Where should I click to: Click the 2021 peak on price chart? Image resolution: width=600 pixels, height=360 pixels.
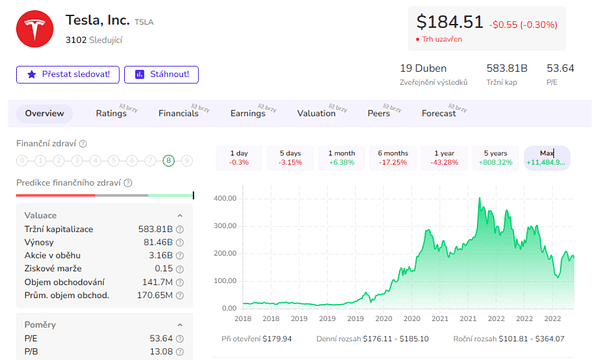pos(479,199)
